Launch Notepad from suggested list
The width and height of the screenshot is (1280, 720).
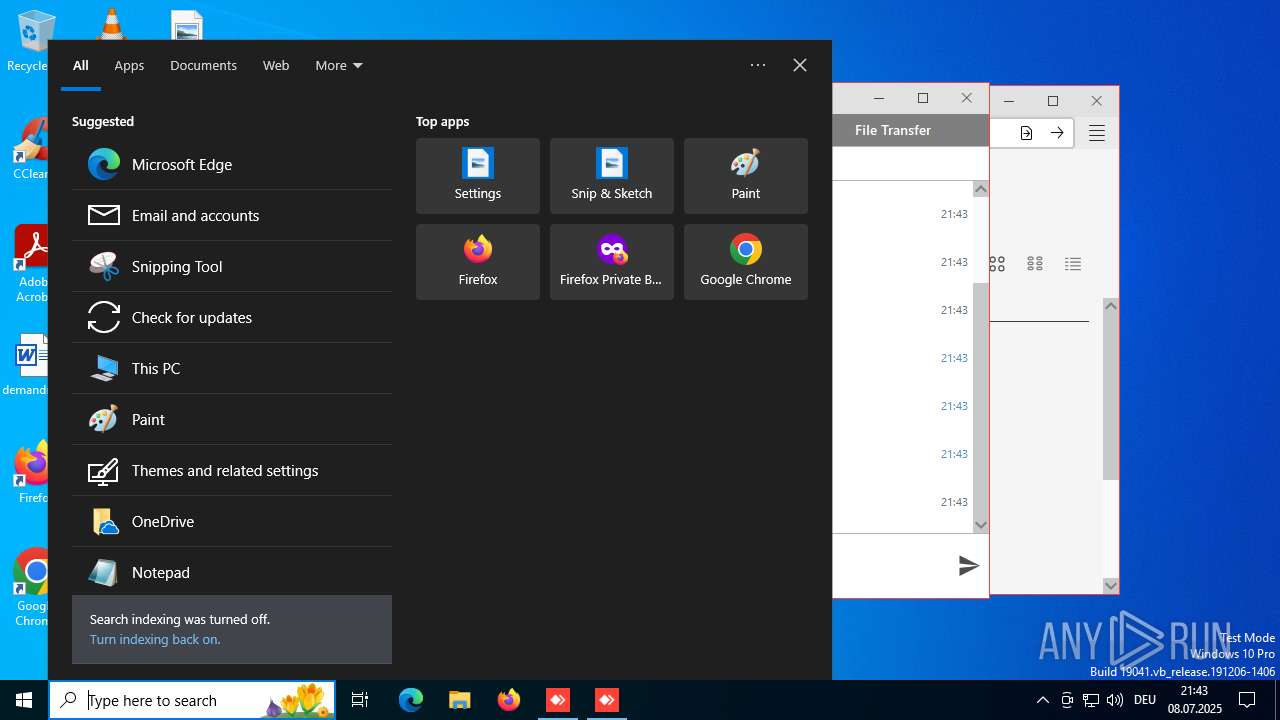(232, 572)
